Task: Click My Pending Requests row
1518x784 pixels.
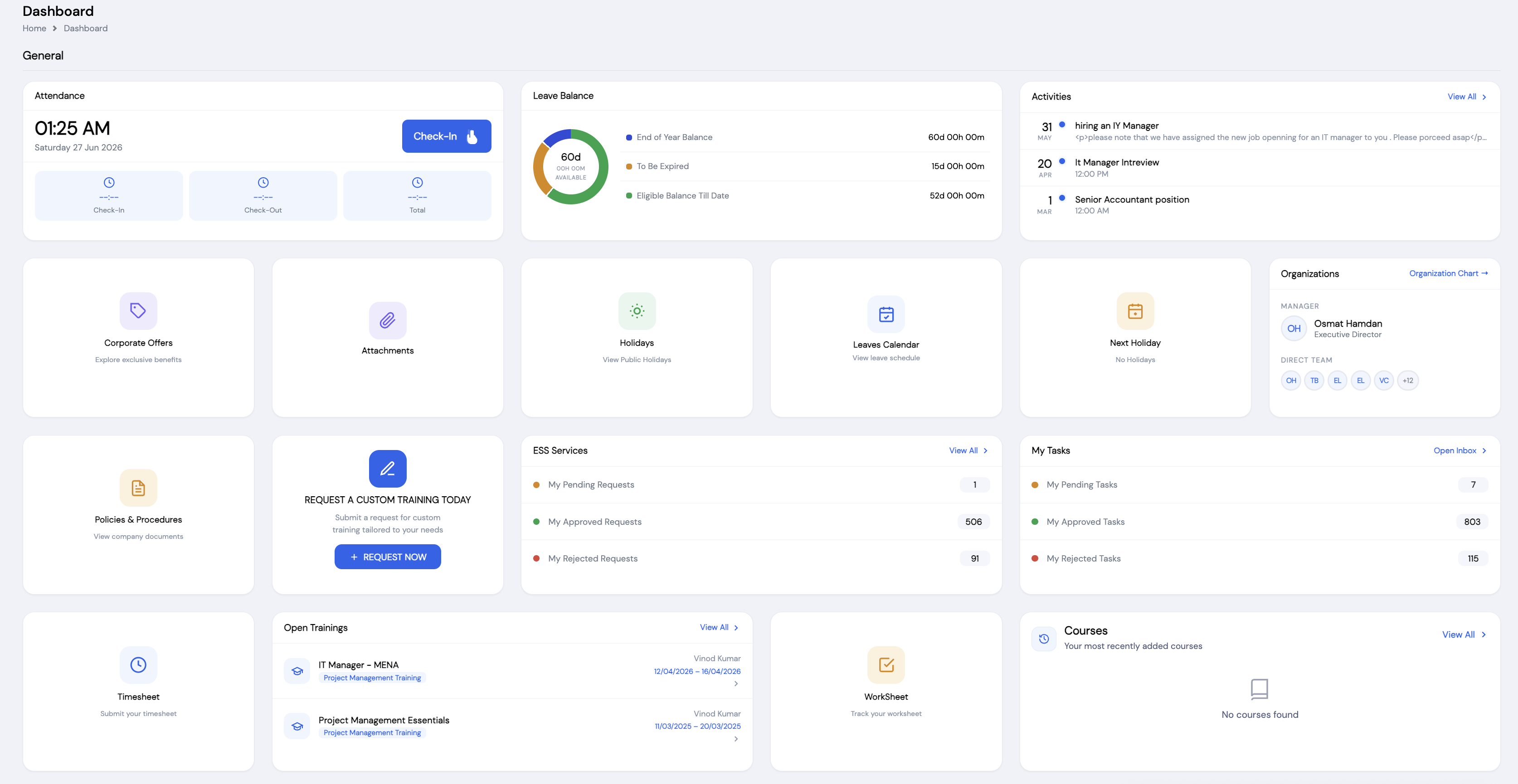Action: tap(761, 485)
